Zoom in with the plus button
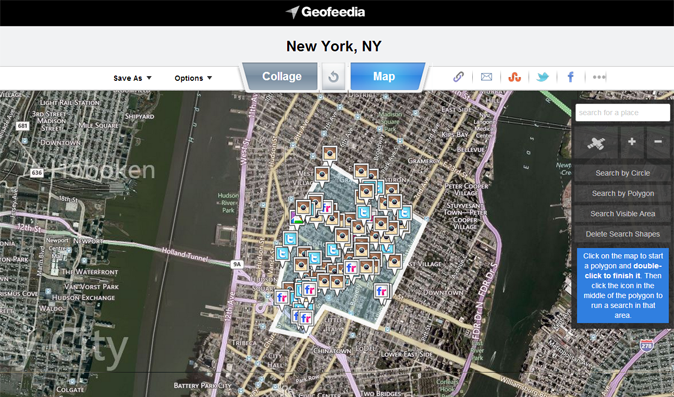Image resolution: width=674 pixels, height=397 pixels. tap(632, 143)
